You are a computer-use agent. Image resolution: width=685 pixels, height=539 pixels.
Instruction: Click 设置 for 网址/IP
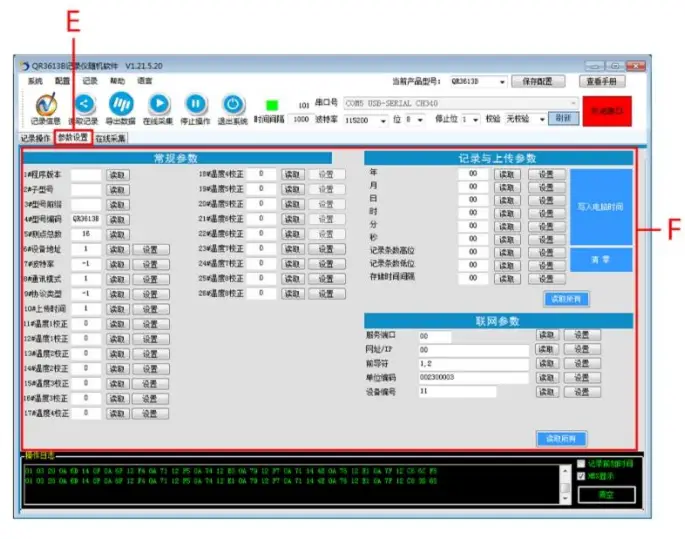(x=582, y=349)
